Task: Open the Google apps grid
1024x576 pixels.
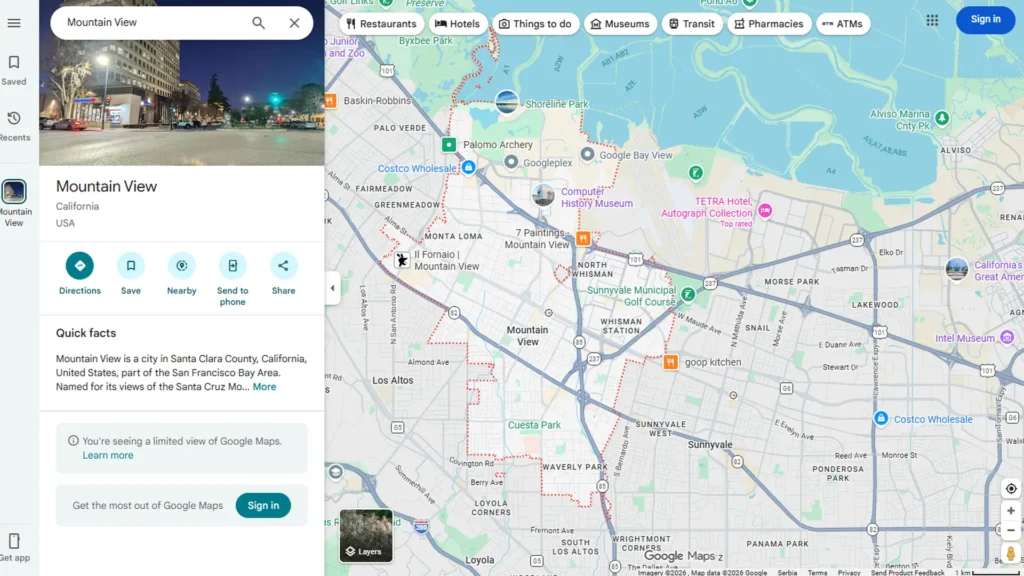Action: 931,19
